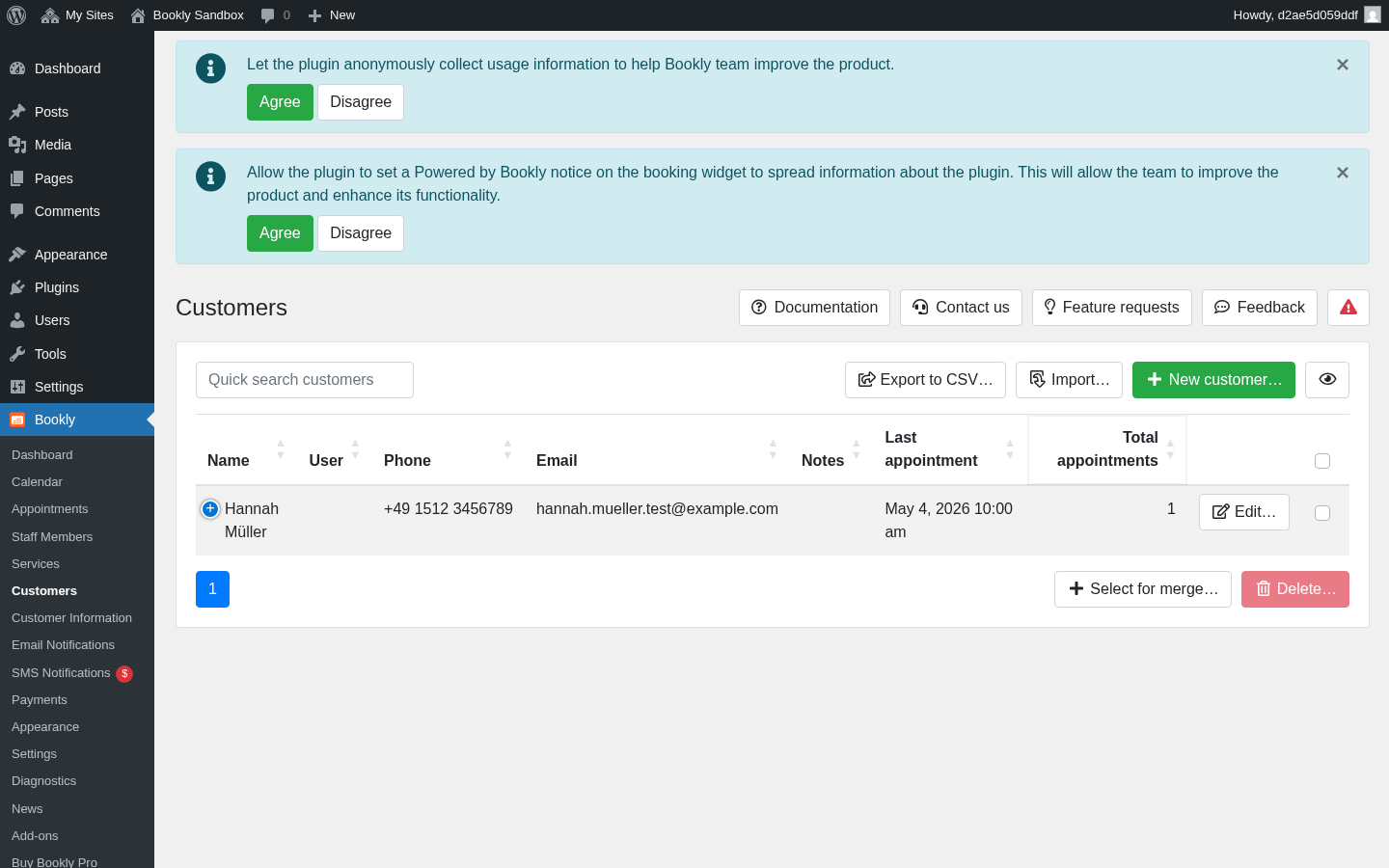
Task: Sort table by Notes column
Action: [x=831, y=450]
